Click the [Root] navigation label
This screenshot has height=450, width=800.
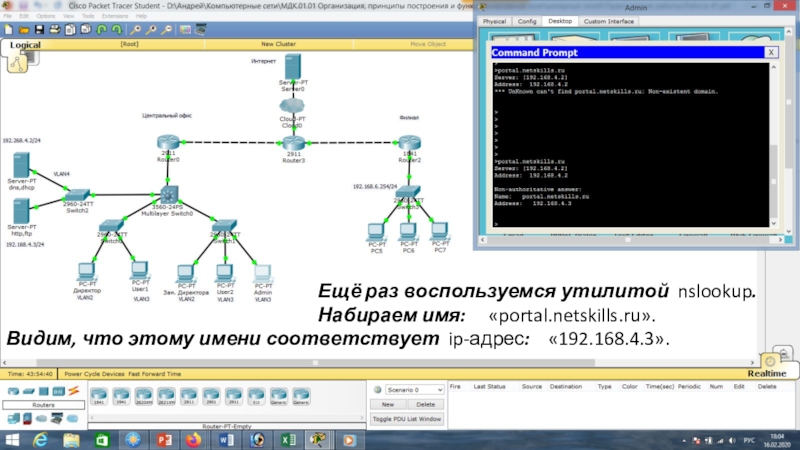pyautogui.click(x=129, y=44)
